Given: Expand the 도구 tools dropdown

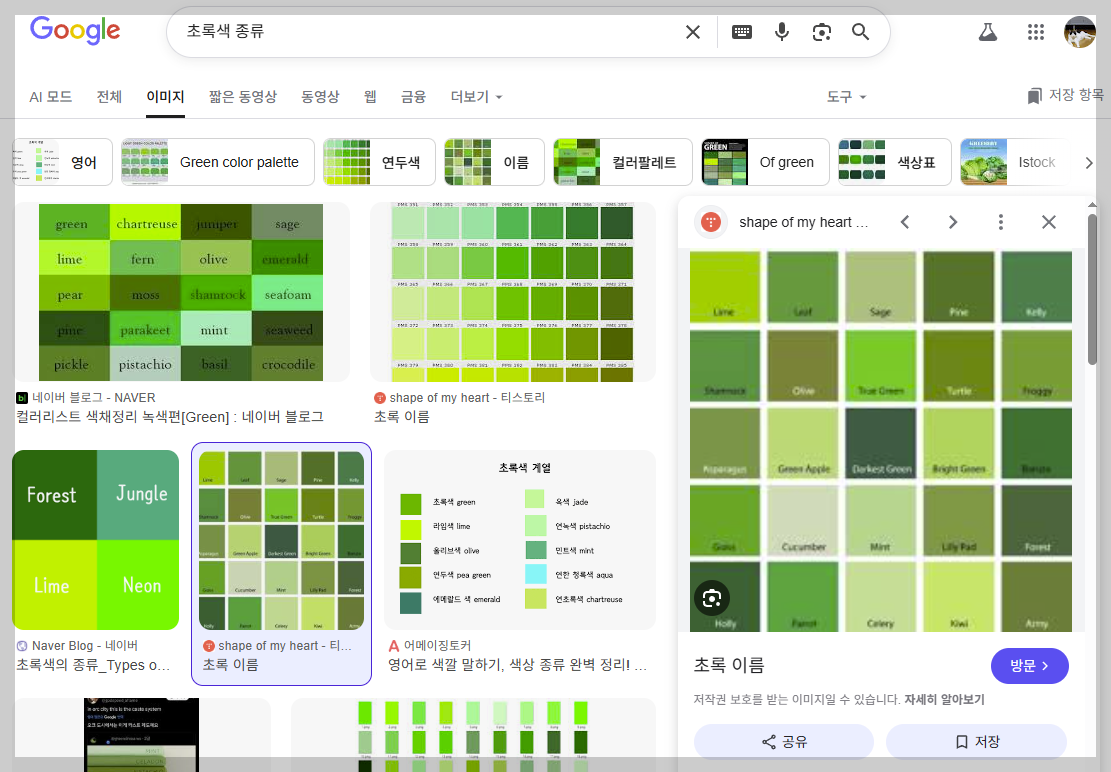Looking at the screenshot, I should 846,96.
